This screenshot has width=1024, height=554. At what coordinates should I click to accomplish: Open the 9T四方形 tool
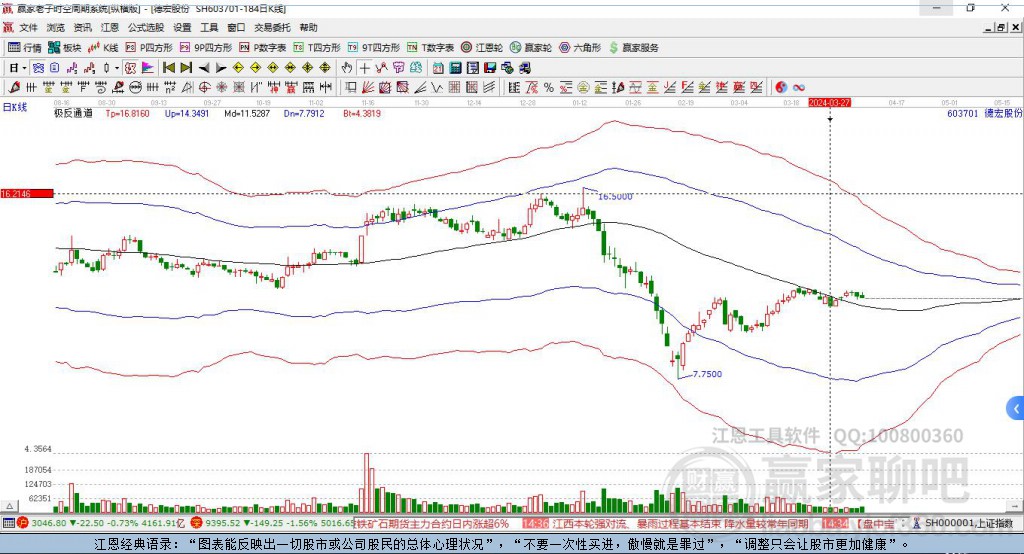374,48
